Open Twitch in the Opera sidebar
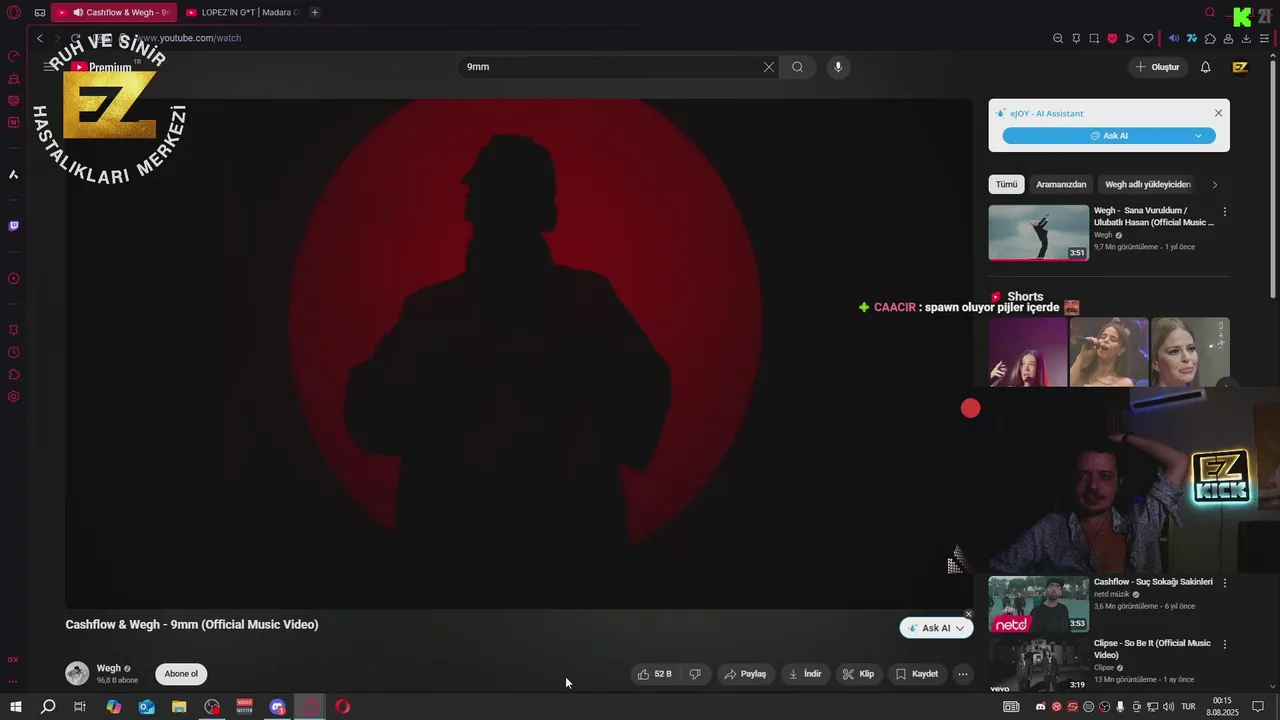The image size is (1280, 720). (x=13, y=226)
